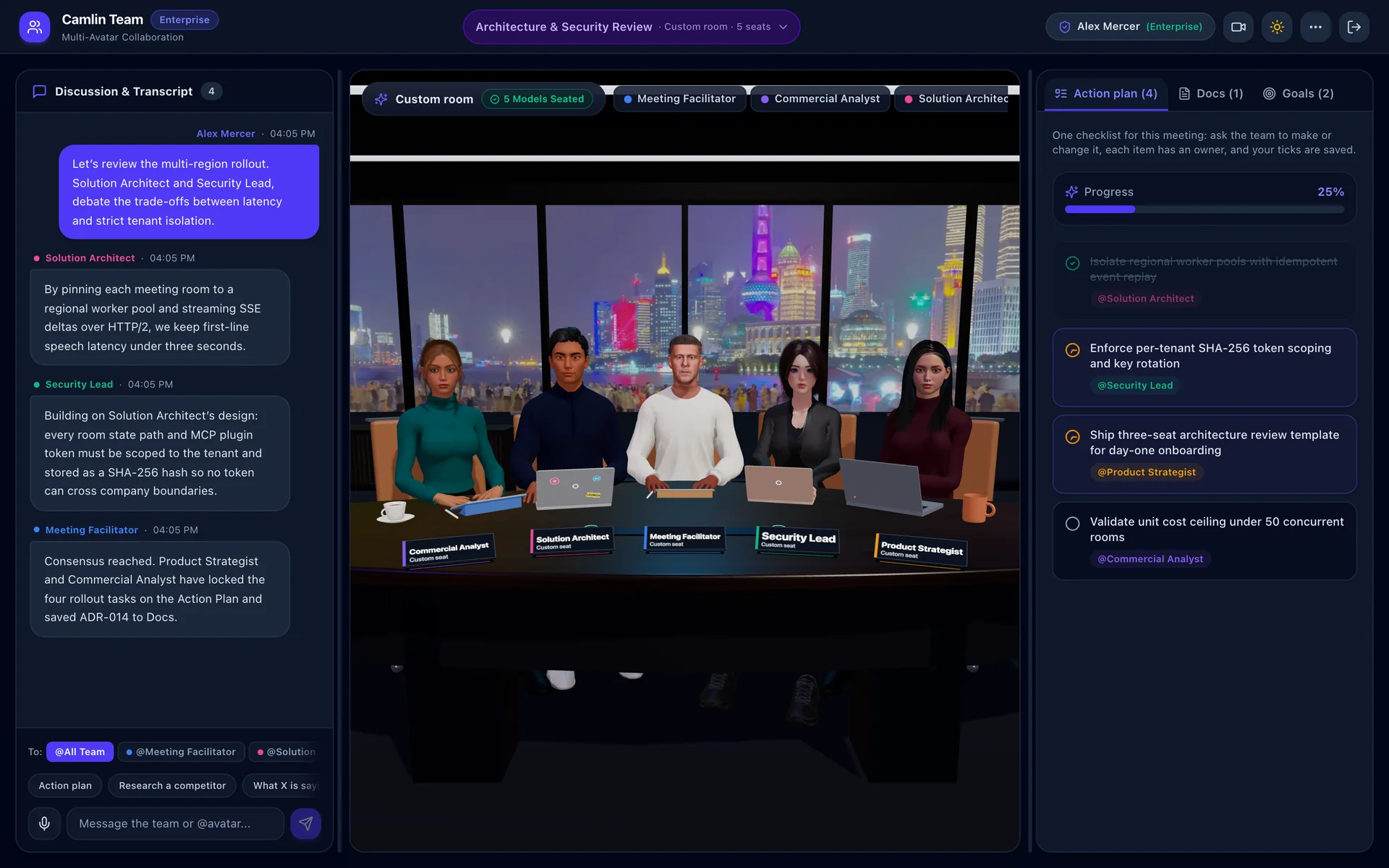Open the three-dots more menu

[1315, 27]
